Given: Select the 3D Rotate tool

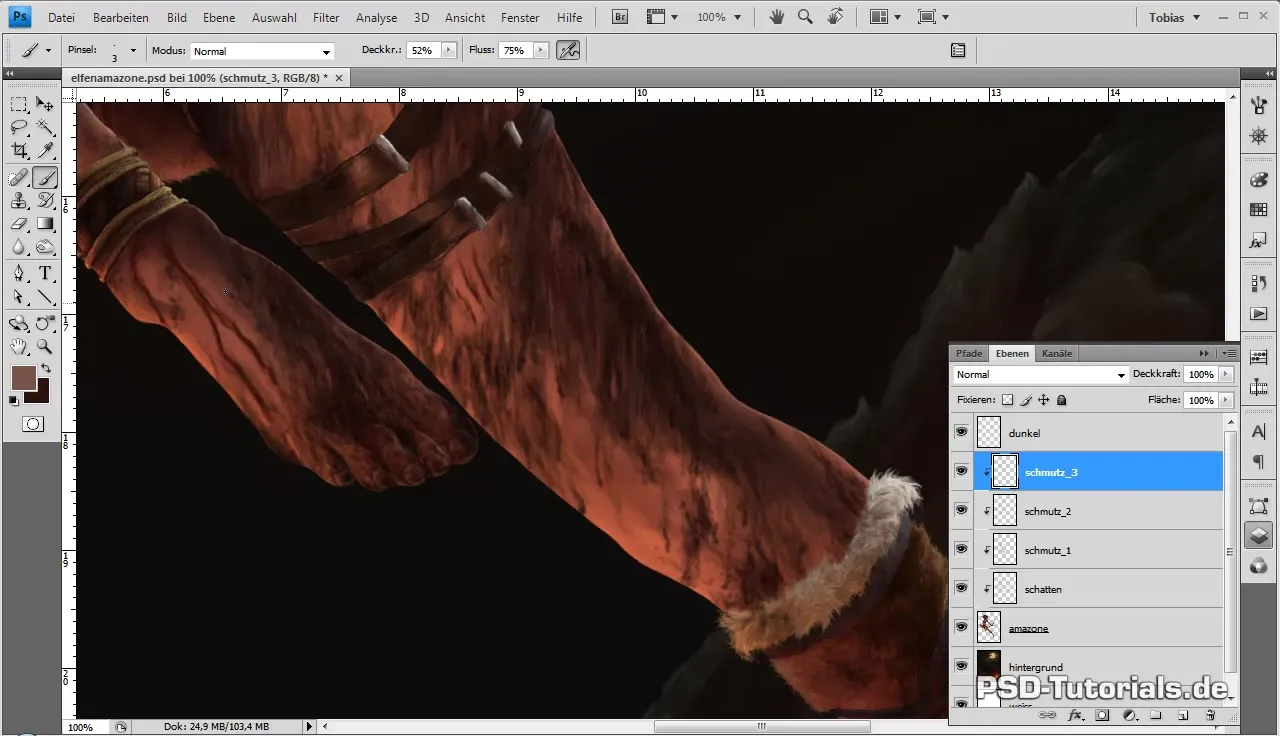Looking at the screenshot, I should pyautogui.click(x=19, y=323).
